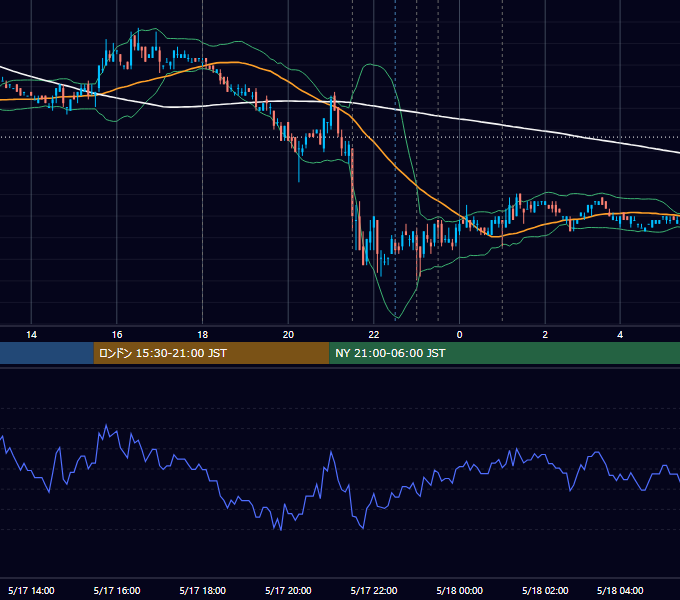The image size is (680, 600).
Task: Click the 18 hour label on the price chart axis
Action: click(x=203, y=335)
